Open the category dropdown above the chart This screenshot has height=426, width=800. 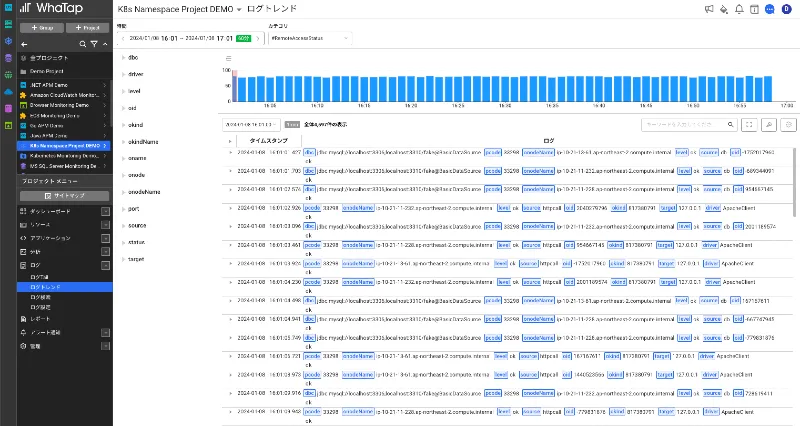tap(310, 38)
